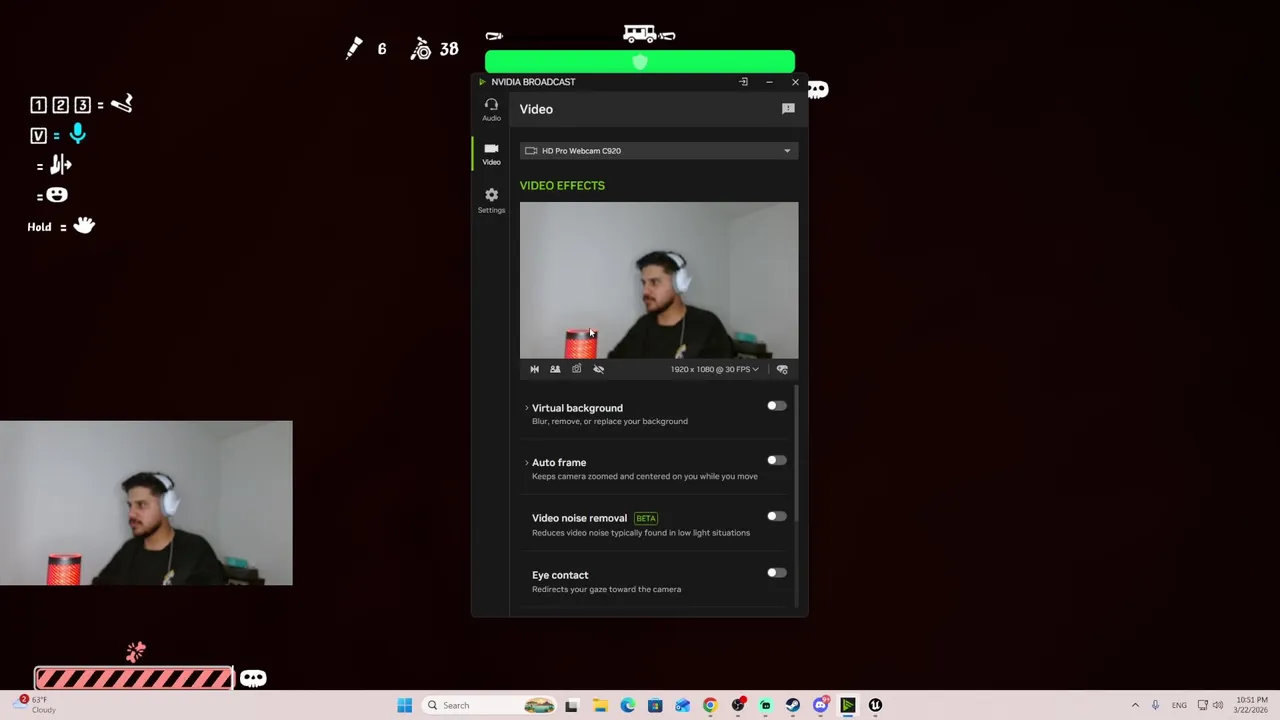The height and width of the screenshot is (720, 1280).
Task: Click the icon right of resolution dropdown
Action: 782,369
